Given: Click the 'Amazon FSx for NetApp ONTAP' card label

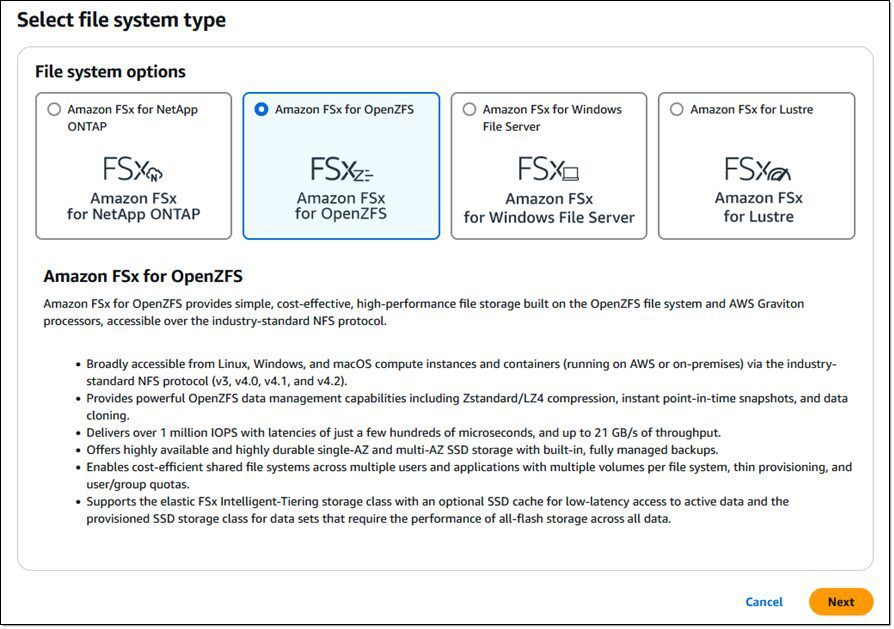Looking at the screenshot, I should pyautogui.click(x=133, y=207).
